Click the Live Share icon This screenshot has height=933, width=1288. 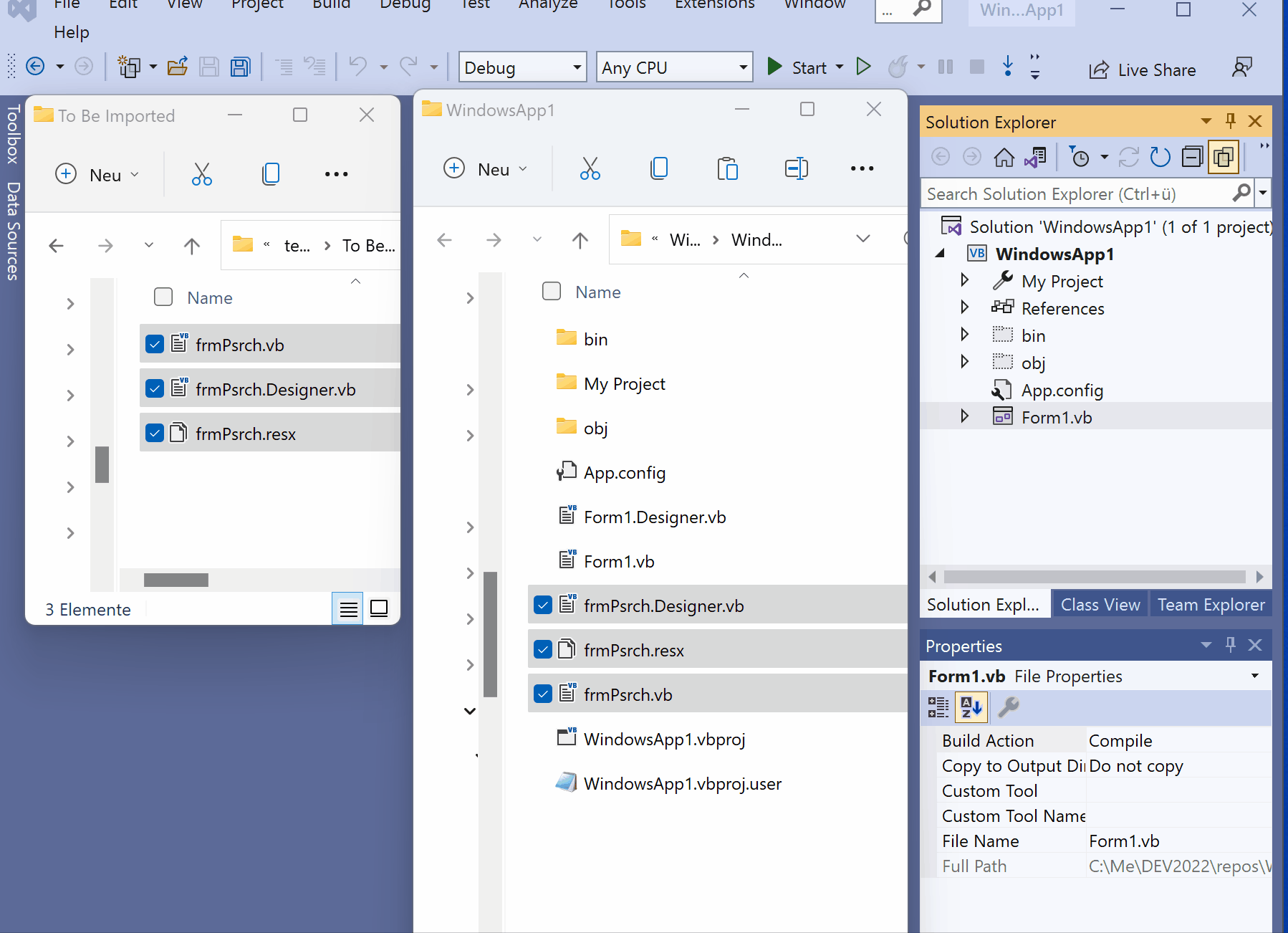1099,70
